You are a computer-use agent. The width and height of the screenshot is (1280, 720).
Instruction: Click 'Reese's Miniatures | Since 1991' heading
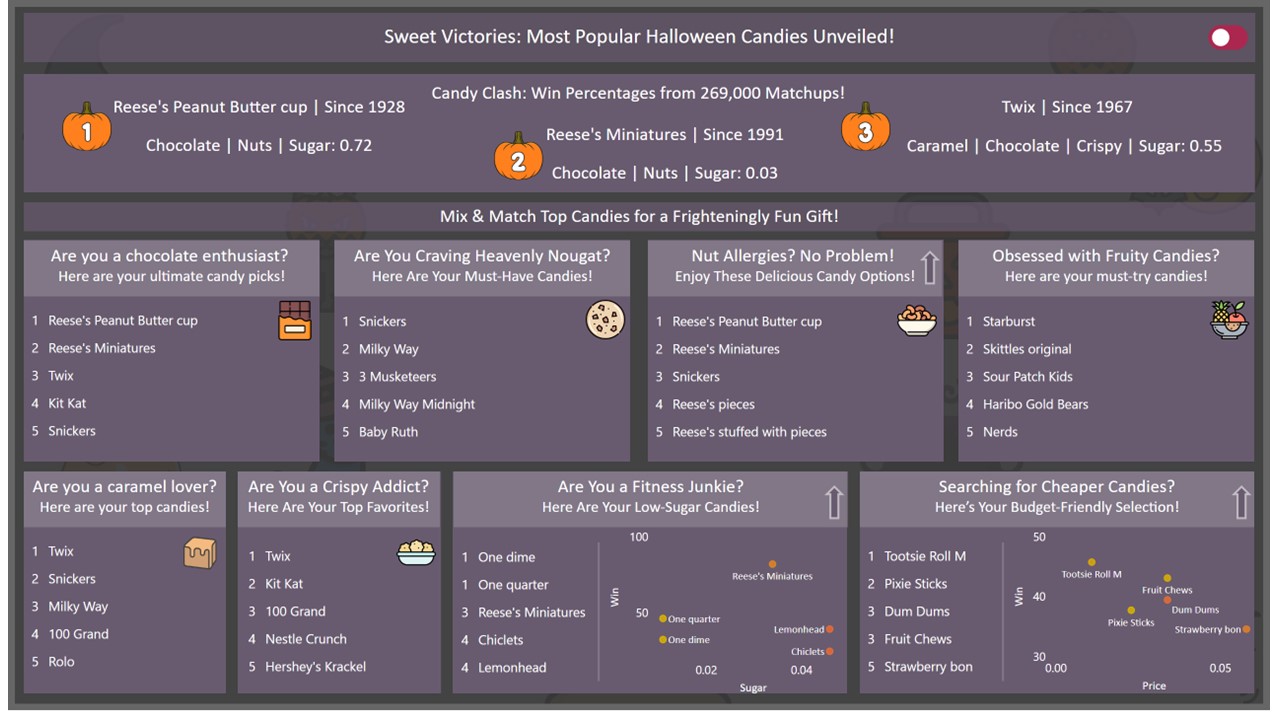tap(665, 135)
